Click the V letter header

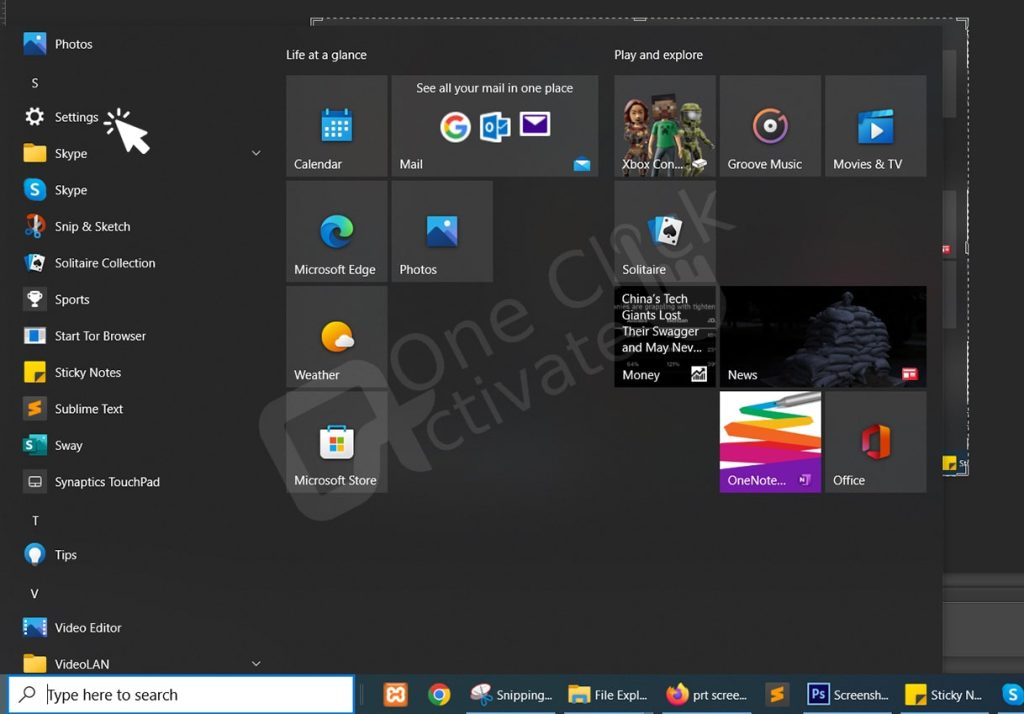35,594
